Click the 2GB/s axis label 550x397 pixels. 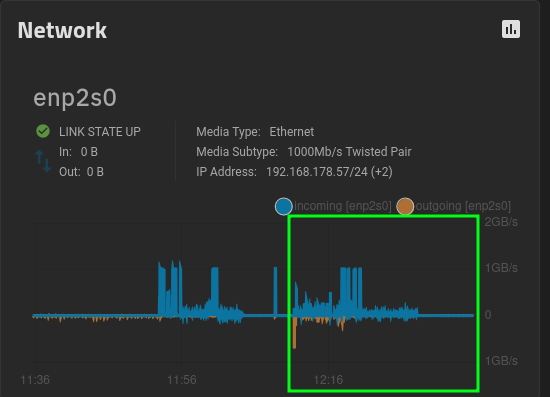[x=501, y=222]
